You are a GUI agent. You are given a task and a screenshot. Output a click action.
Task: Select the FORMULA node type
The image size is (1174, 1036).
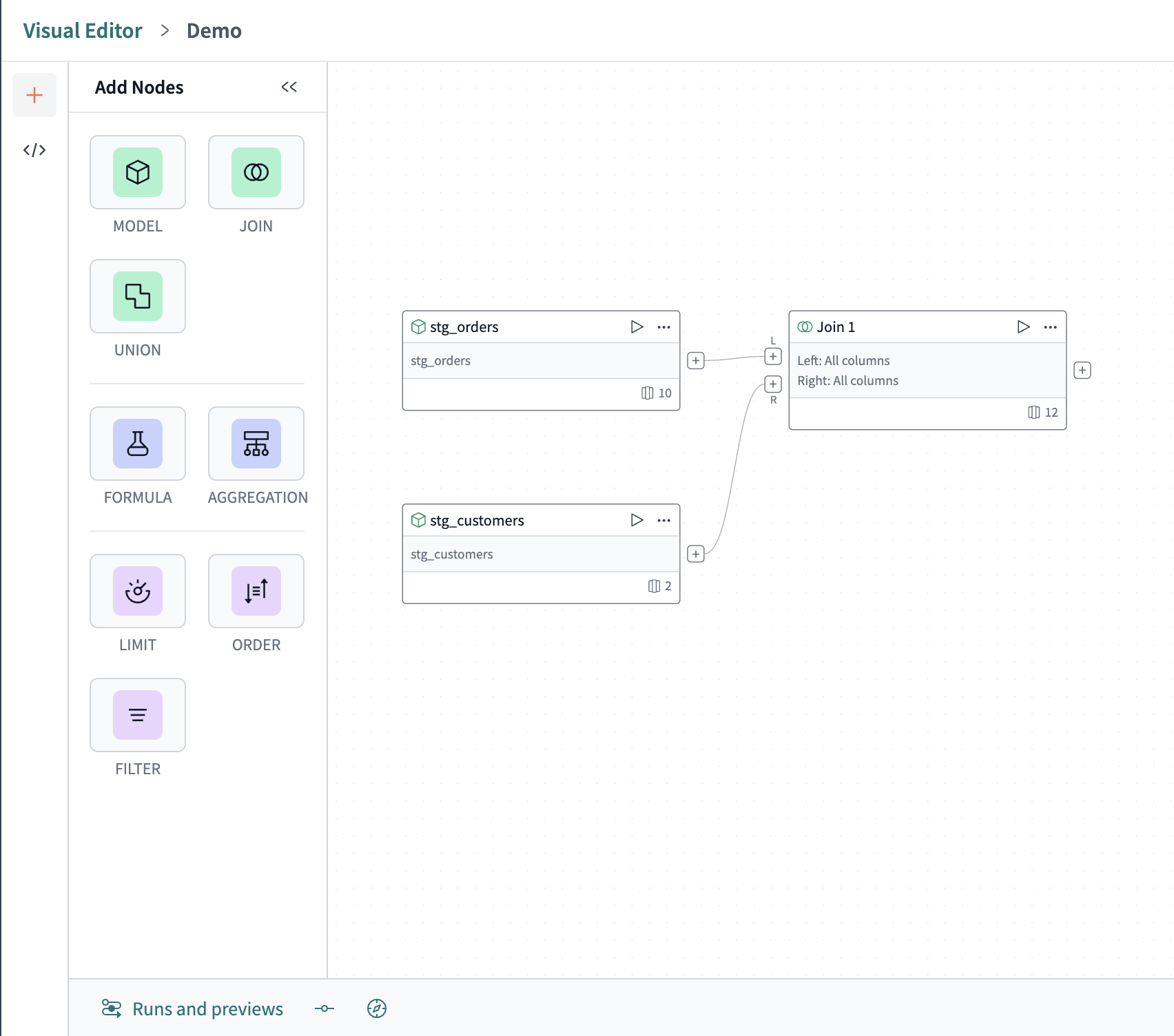tap(137, 444)
